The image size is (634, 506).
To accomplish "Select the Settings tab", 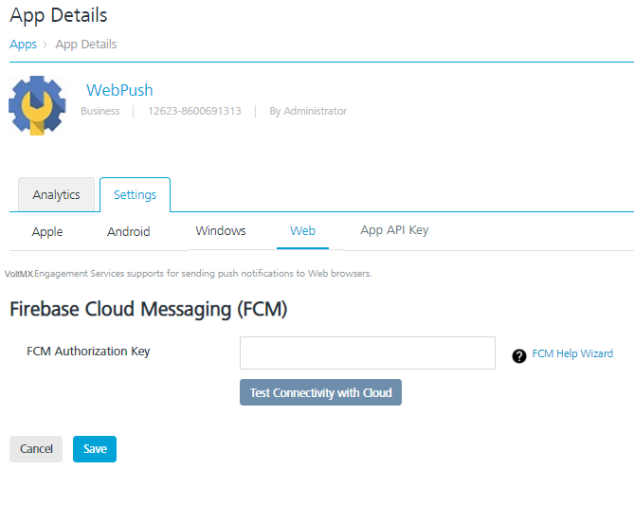I will pos(135,195).
